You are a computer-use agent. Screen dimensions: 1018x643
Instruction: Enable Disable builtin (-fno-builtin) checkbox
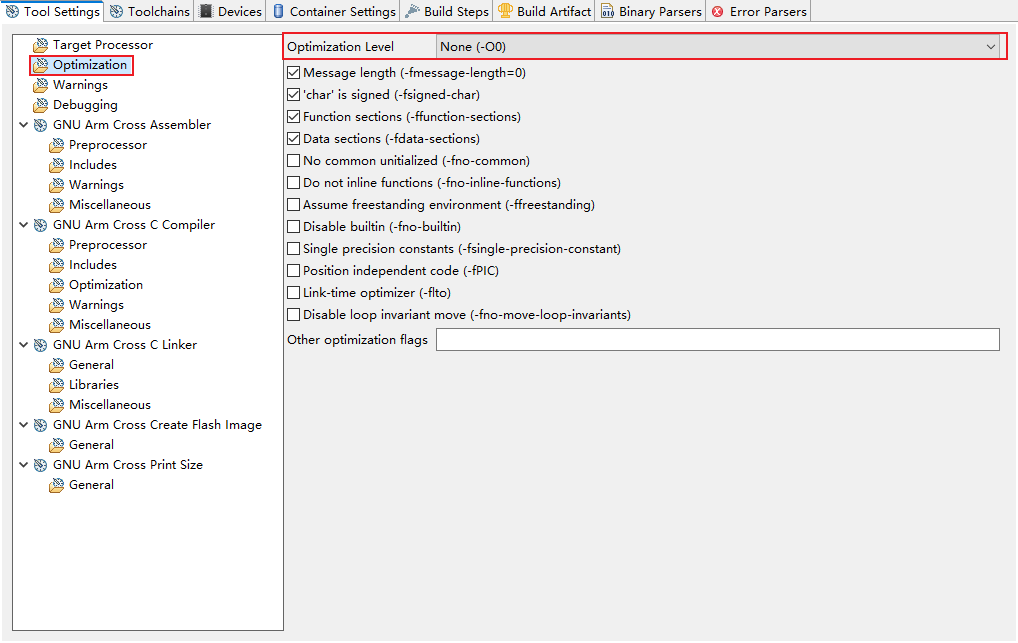[x=293, y=227]
